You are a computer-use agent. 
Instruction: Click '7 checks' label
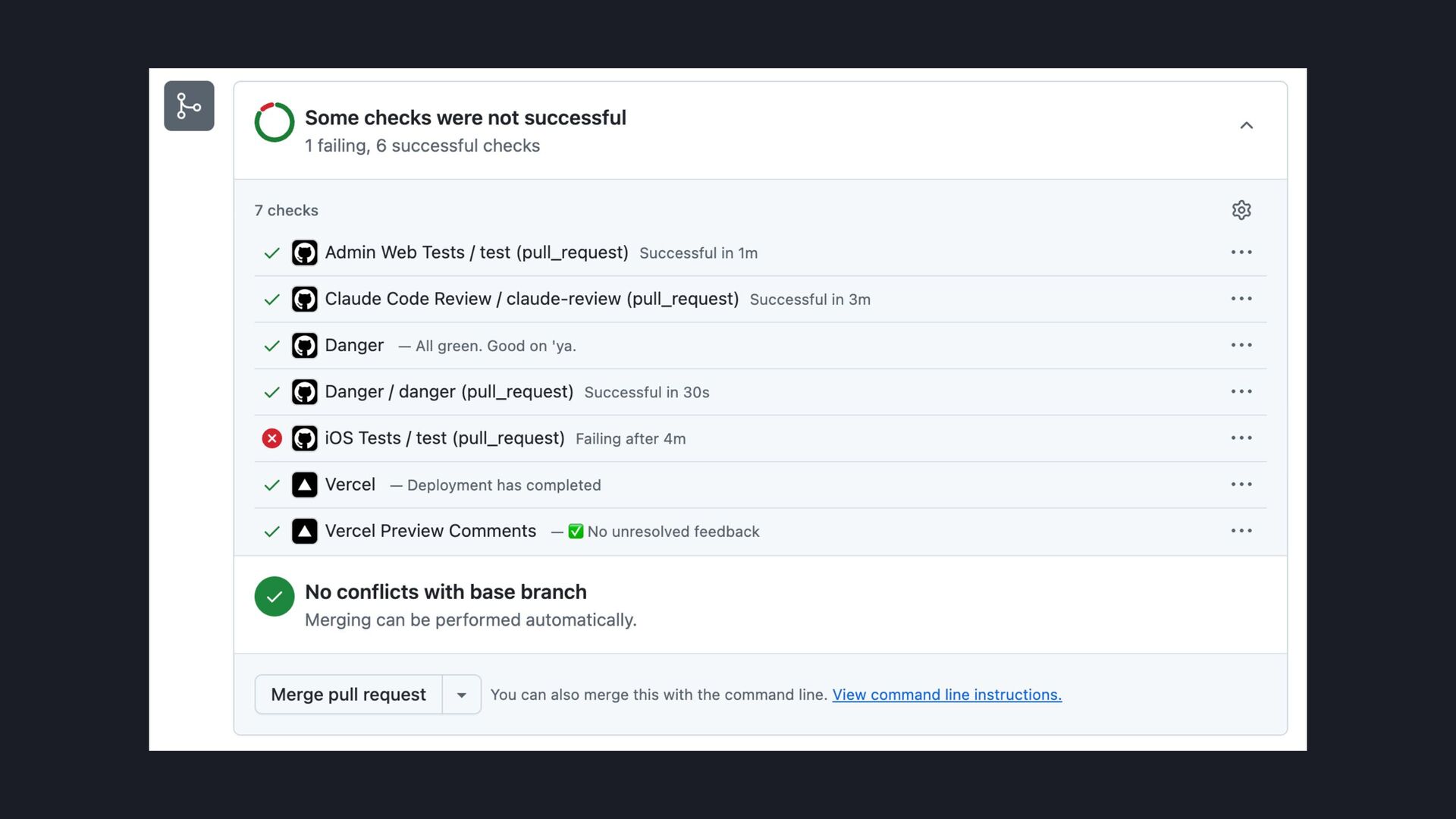coord(286,210)
